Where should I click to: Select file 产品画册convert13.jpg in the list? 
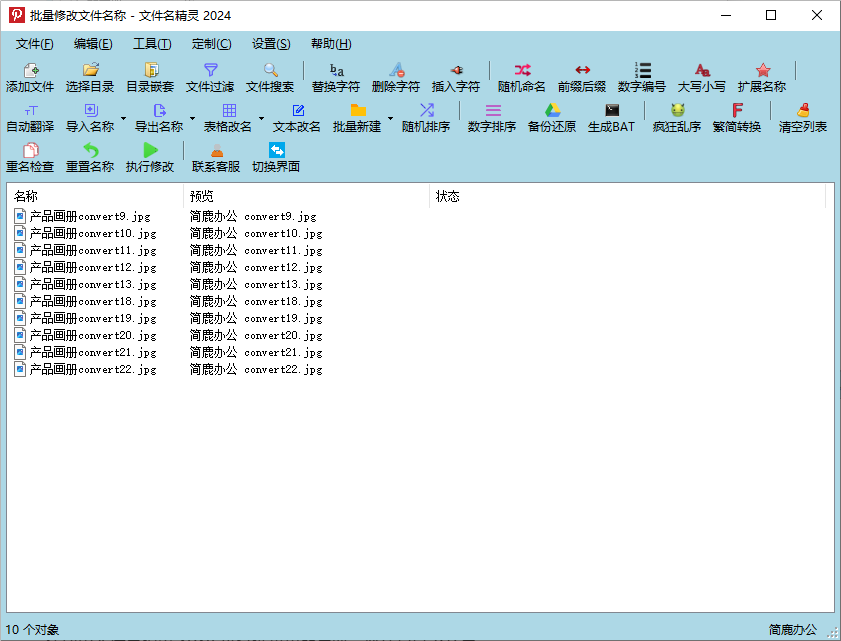pyautogui.click(x=92, y=285)
